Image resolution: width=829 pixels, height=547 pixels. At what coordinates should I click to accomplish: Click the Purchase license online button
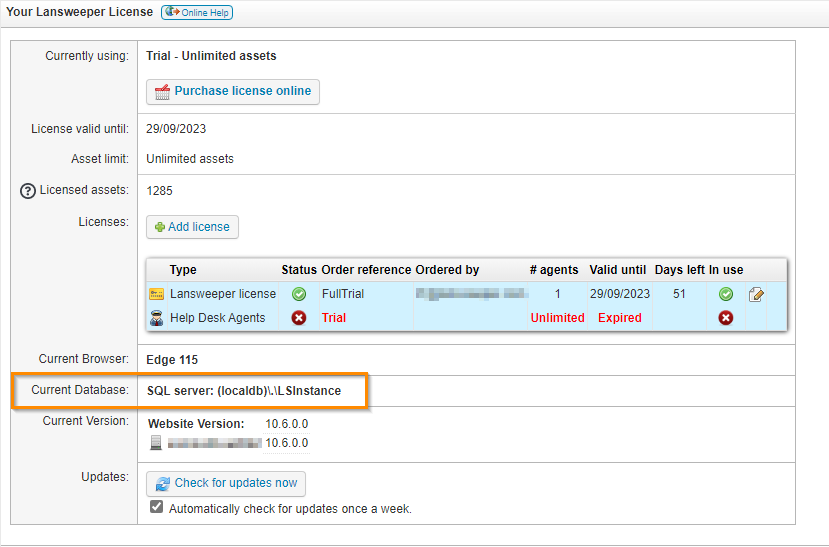[x=233, y=91]
